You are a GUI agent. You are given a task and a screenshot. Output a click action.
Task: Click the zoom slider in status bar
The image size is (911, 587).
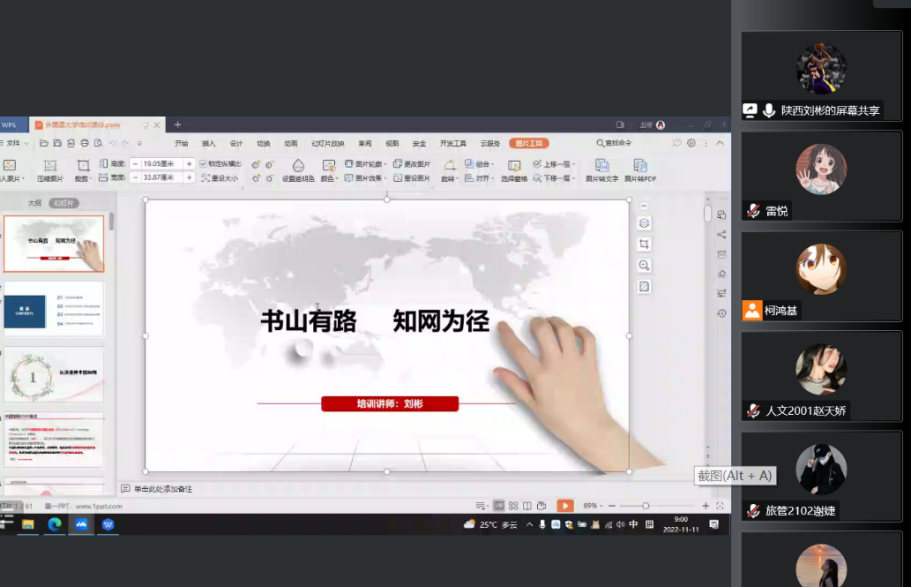pyautogui.click(x=646, y=506)
